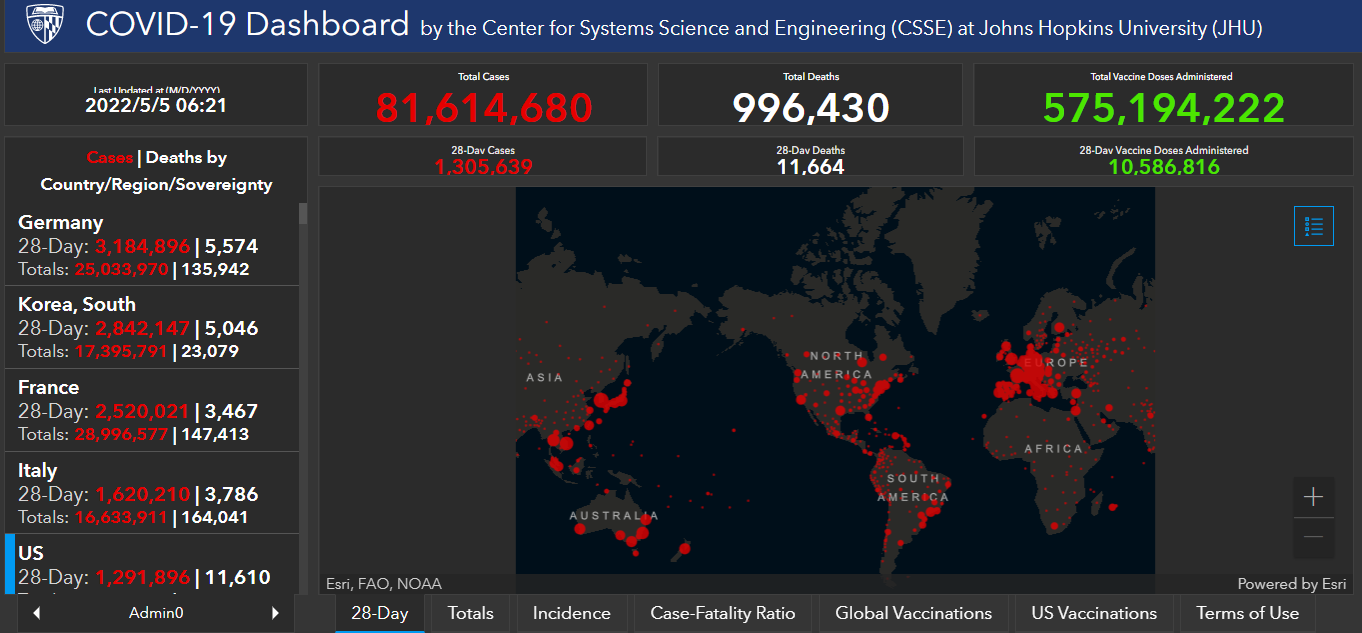Viewport: 1362px width, 633px height.
Task: Open the US Vaccinations tab
Action: 1093,613
